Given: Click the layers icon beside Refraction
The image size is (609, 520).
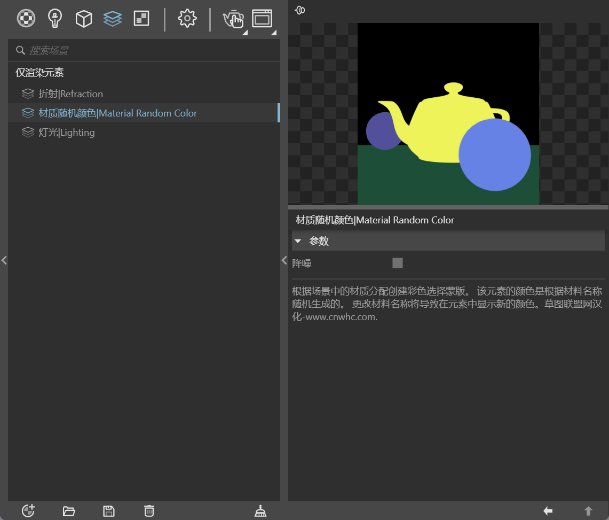Looking at the screenshot, I should pyautogui.click(x=28, y=94).
